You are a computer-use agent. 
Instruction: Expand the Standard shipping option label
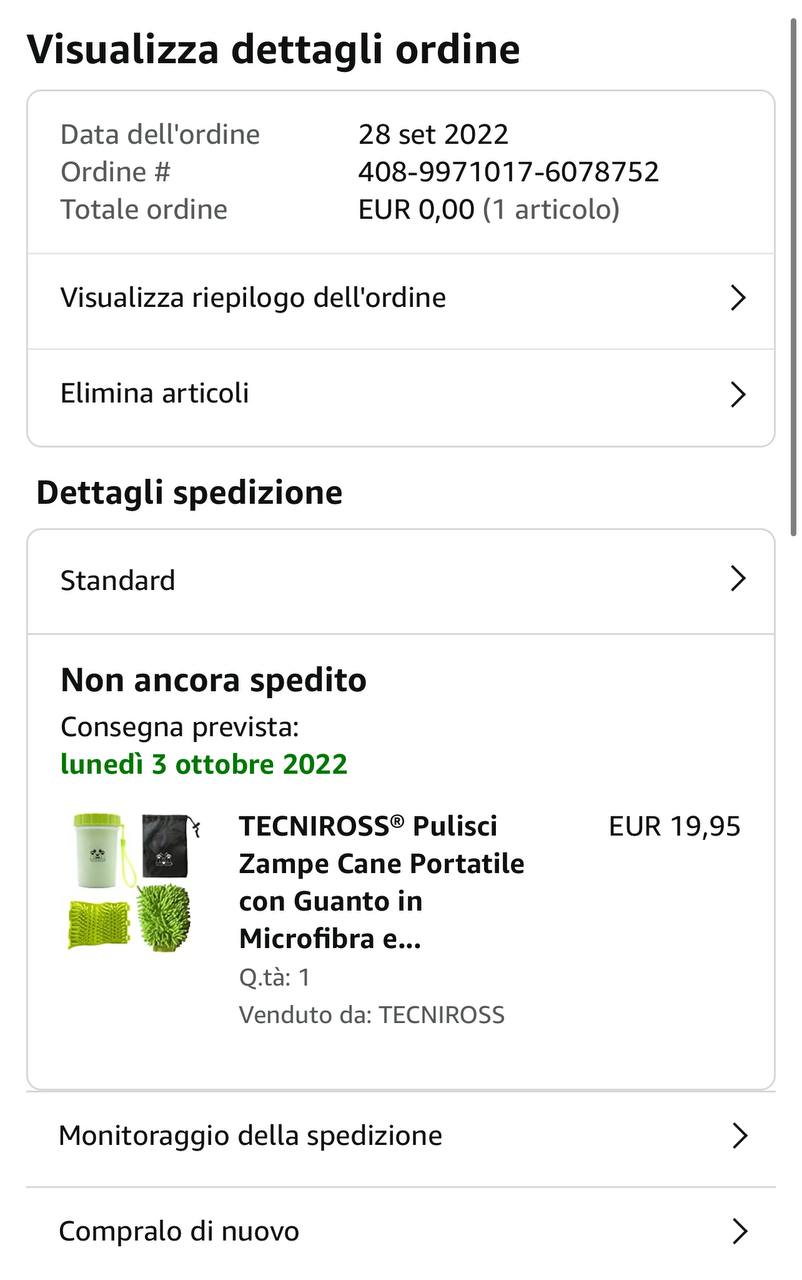[x=118, y=580]
